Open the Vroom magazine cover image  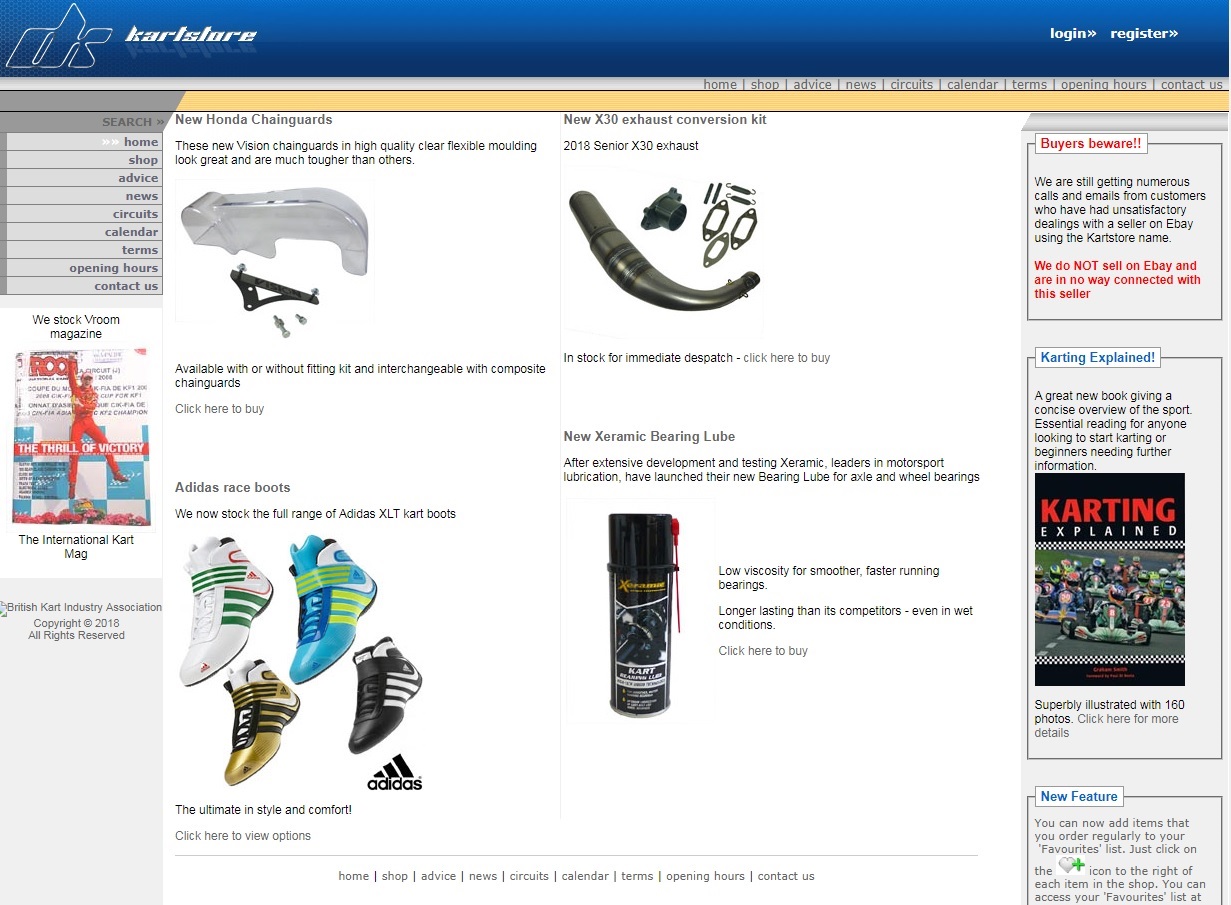tap(82, 437)
